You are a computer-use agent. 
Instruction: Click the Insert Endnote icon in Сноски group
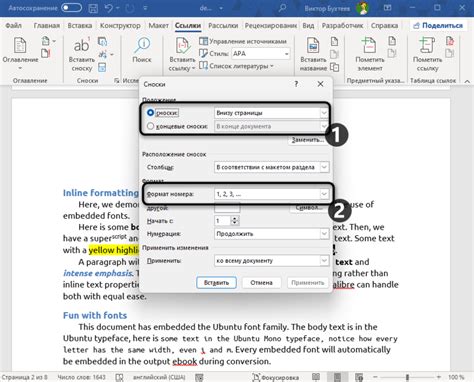tap(102, 42)
